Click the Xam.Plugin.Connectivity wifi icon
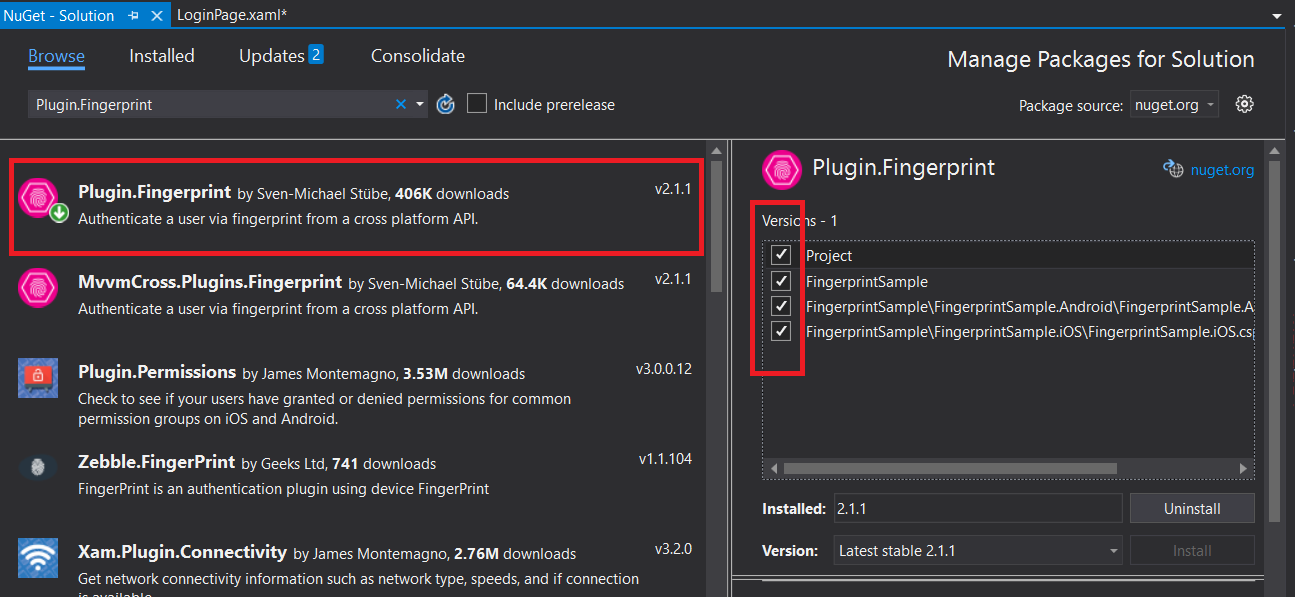The height and width of the screenshot is (597, 1295). point(38,558)
